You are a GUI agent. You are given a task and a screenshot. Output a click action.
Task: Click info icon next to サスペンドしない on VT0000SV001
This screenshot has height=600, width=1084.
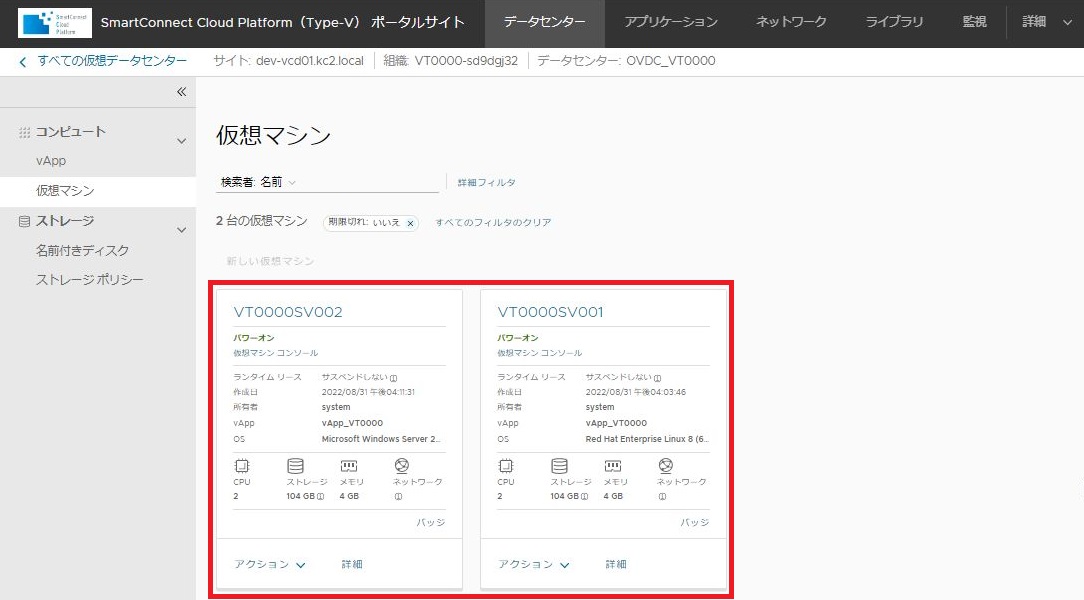[657, 378]
